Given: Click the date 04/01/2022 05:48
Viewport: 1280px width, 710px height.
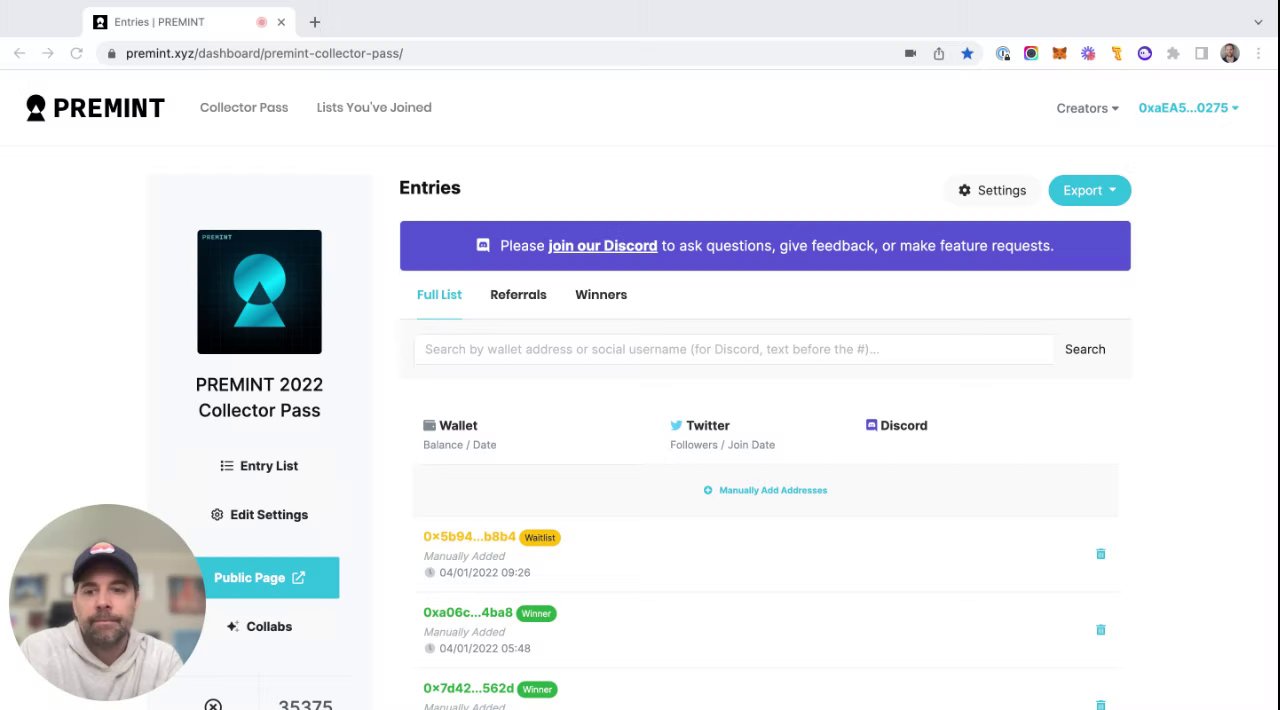Looking at the screenshot, I should [x=485, y=648].
